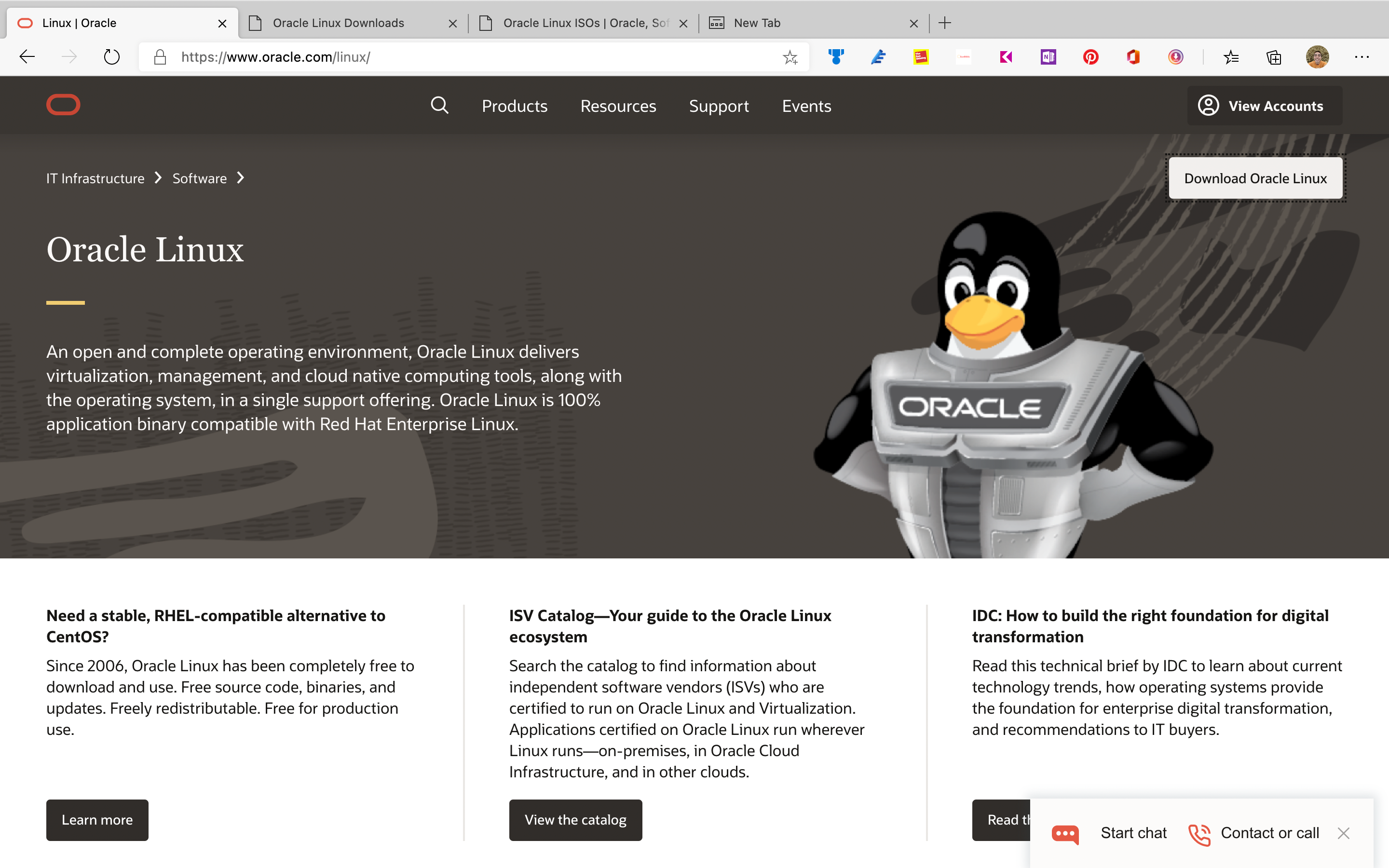
Task: Dismiss the chat contact popup
Action: (1343, 833)
